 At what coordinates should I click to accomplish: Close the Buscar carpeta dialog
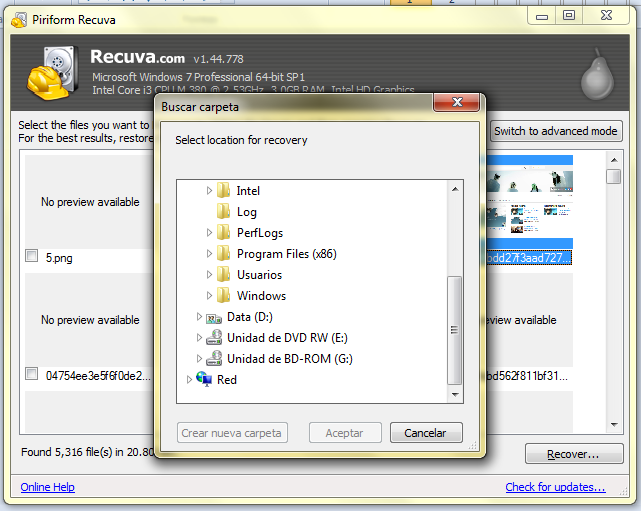[459, 104]
